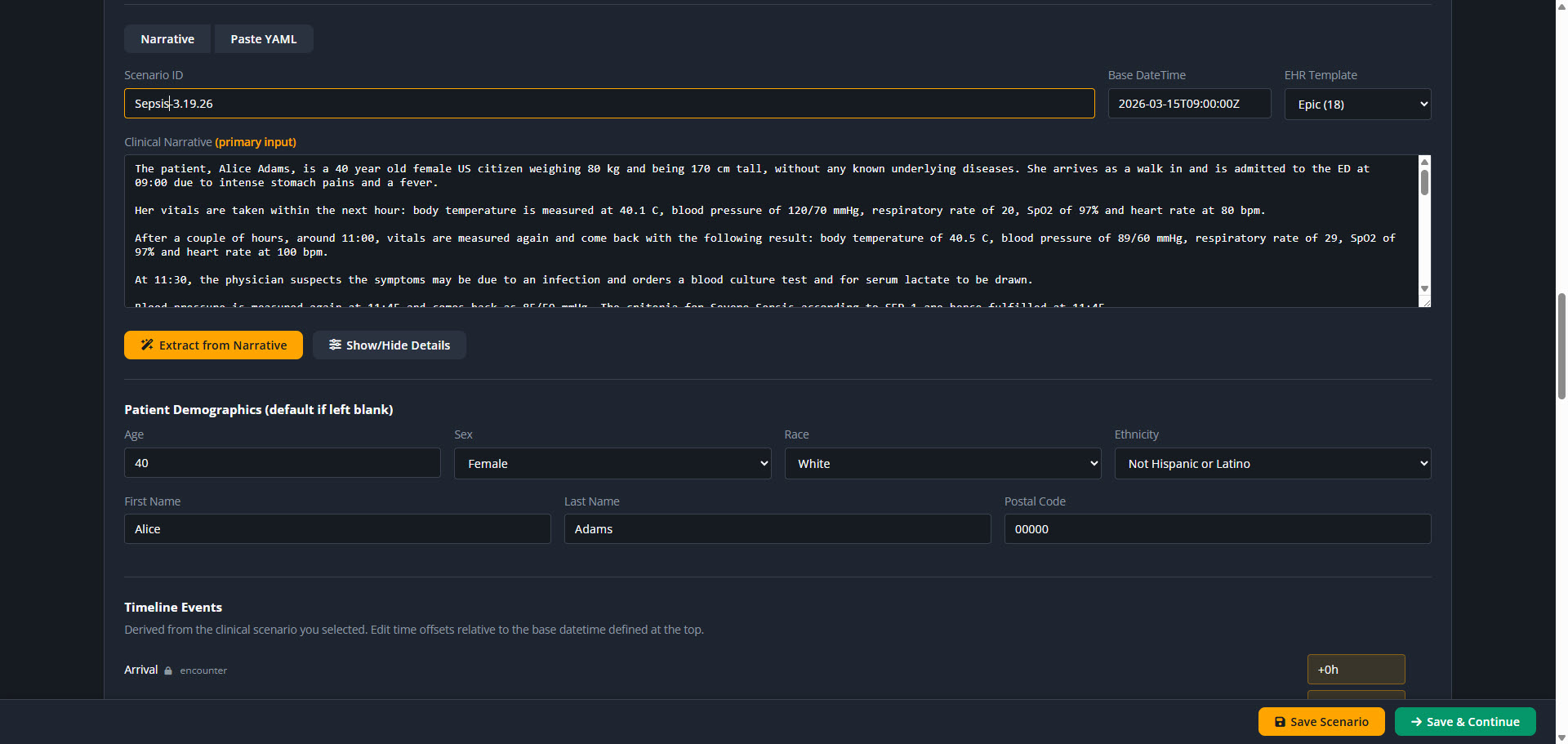Click the narrative textarea resize handle
The width and height of the screenshot is (1568, 744).
coord(1425,302)
